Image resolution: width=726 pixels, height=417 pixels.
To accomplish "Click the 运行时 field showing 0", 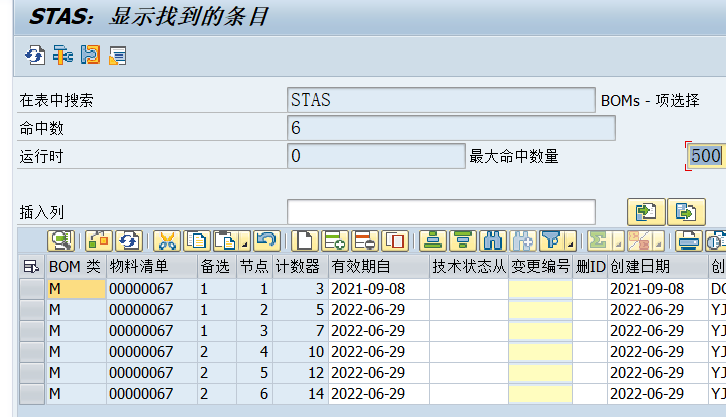I will (376, 156).
